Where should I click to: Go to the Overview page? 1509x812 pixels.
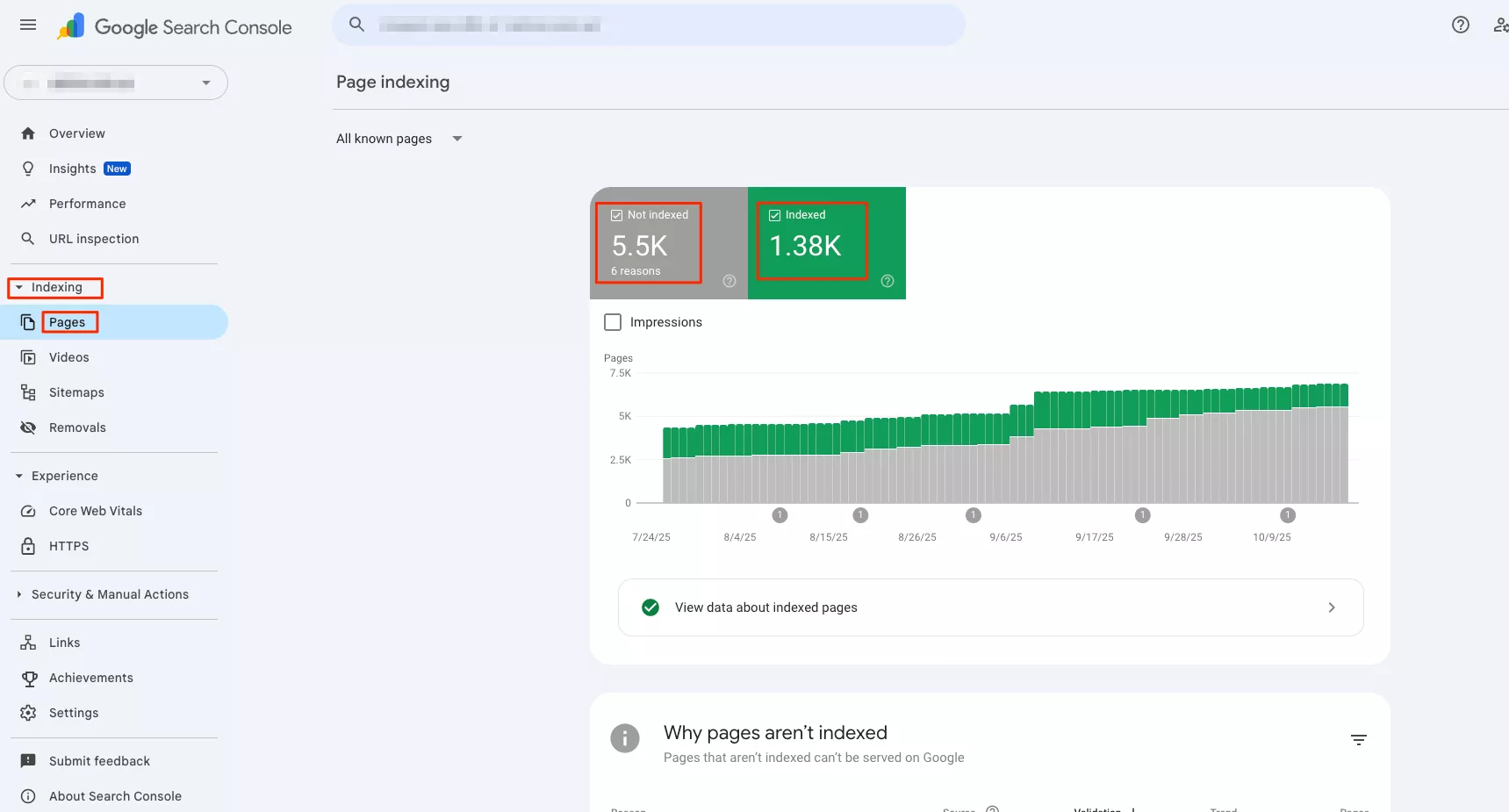(76, 133)
